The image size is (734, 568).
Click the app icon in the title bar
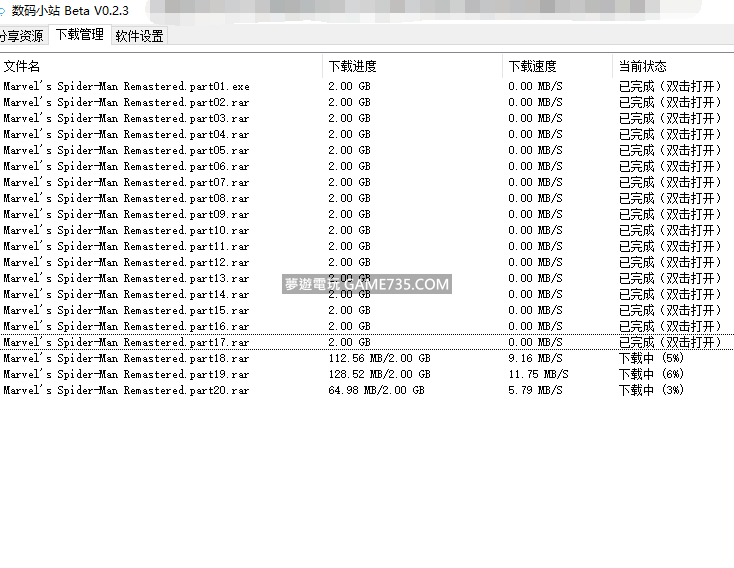pyautogui.click(x=2, y=11)
